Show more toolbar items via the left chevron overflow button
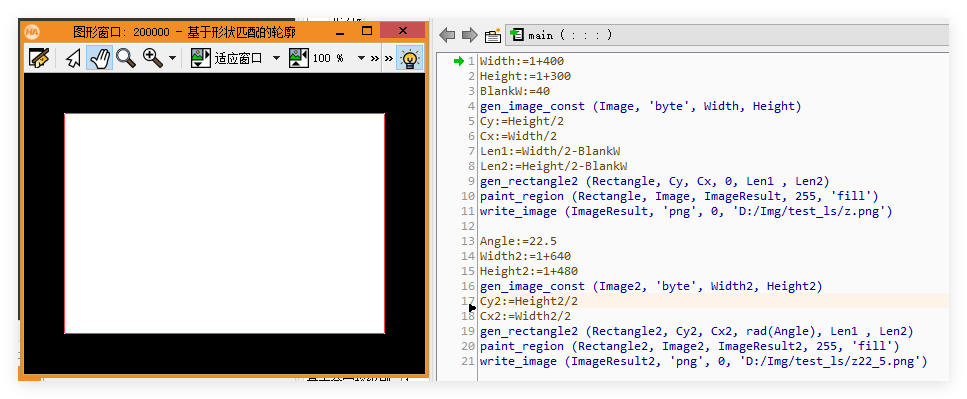This screenshot has width=967, height=399. point(374,59)
